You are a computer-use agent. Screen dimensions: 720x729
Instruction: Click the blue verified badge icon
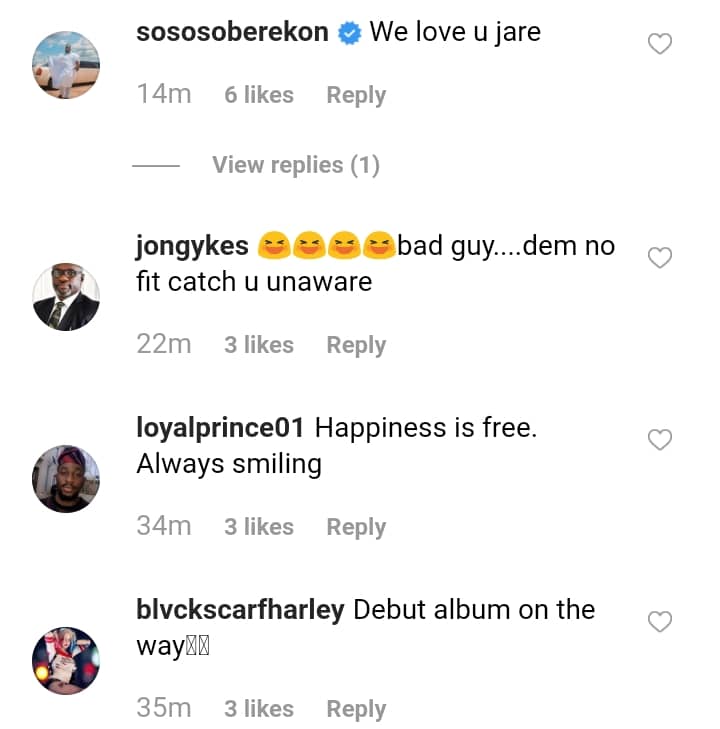click(349, 33)
